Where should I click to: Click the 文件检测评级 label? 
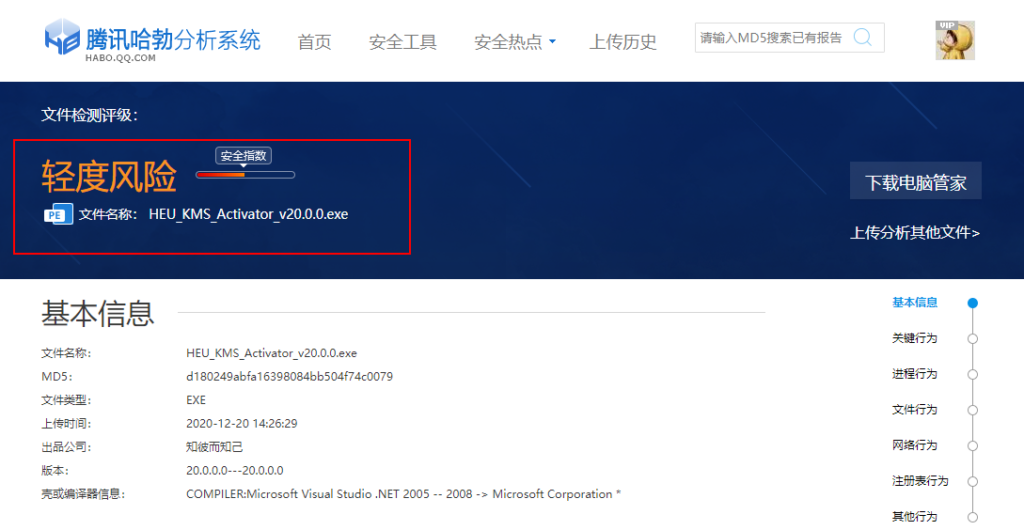click(x=89, y=116)
